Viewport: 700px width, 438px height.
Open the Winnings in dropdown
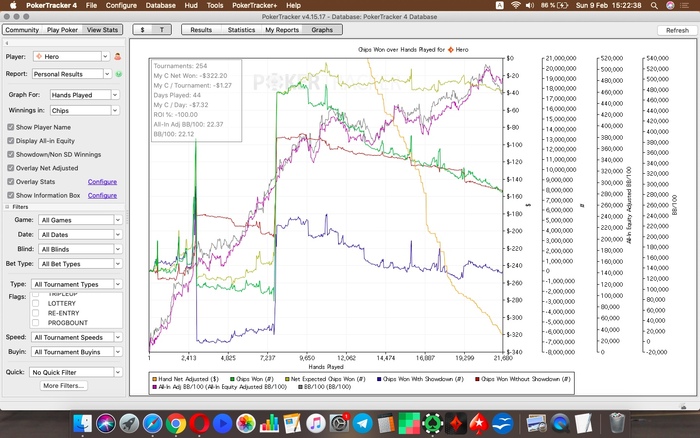84,110
